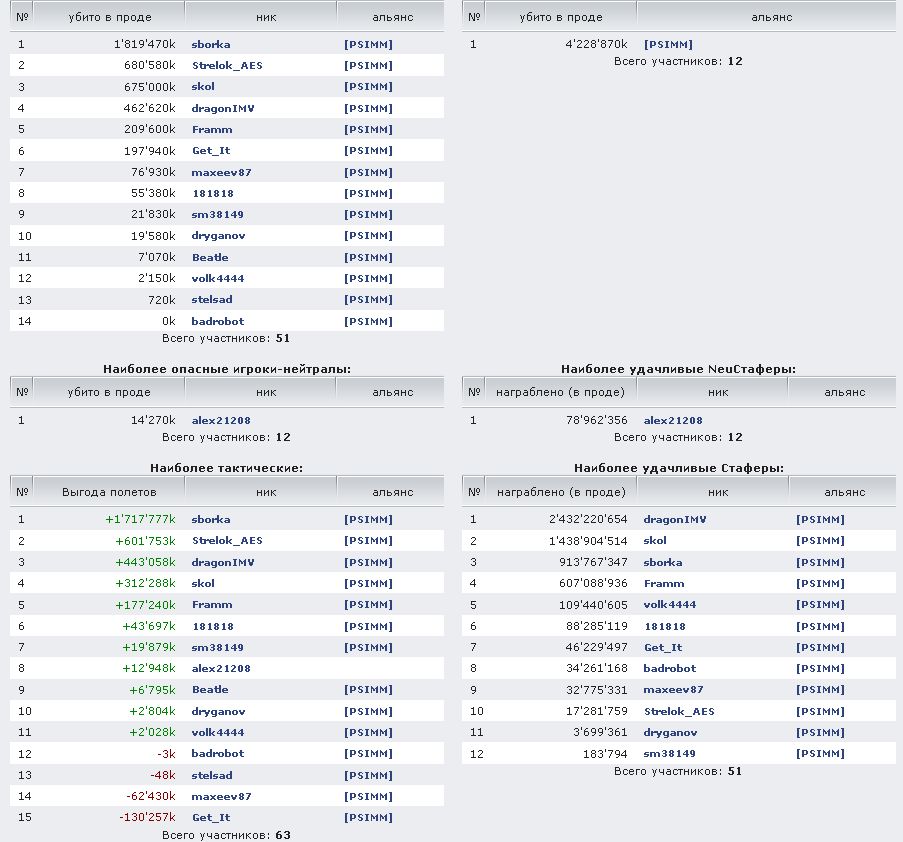Click 'альянс' header above the 4'228'870k row
This screenshot has height=842, width=903.
point(770,17)
